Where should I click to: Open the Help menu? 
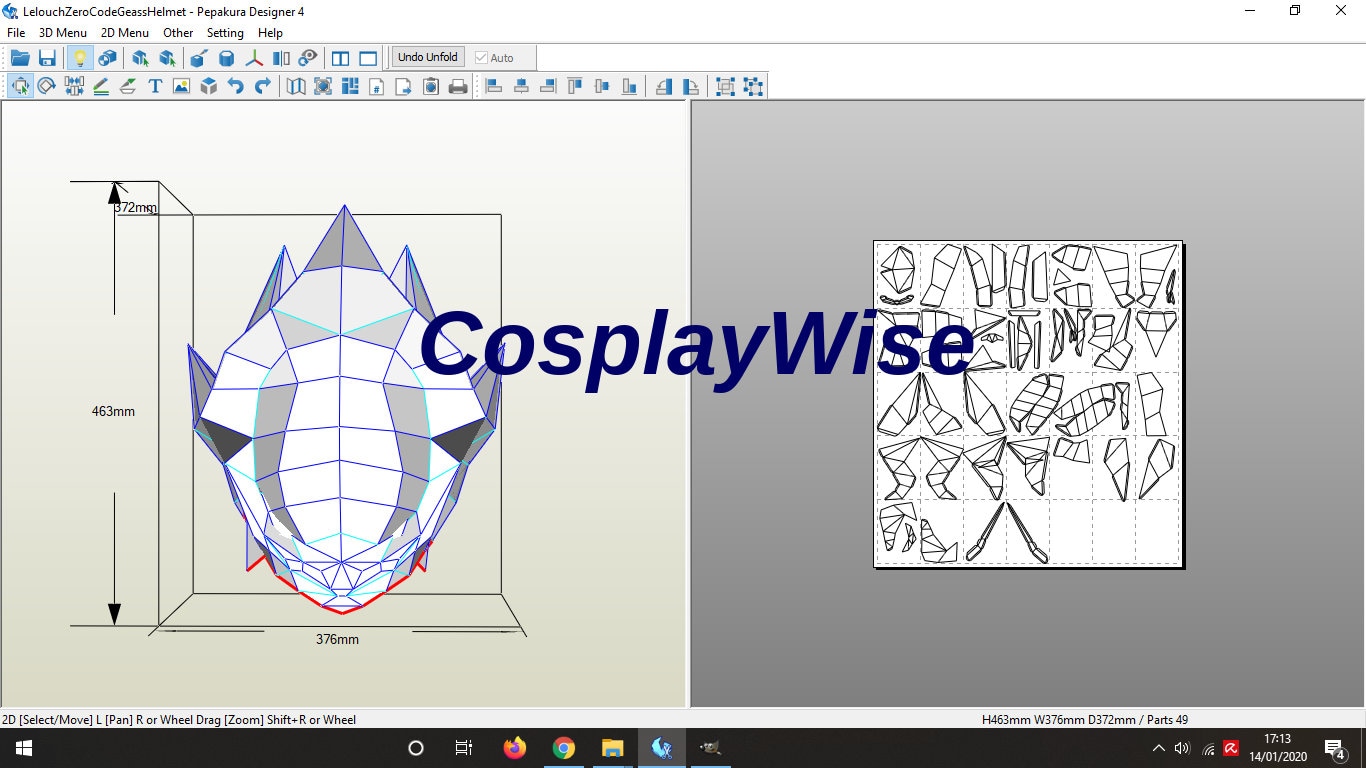coord(270,33)
